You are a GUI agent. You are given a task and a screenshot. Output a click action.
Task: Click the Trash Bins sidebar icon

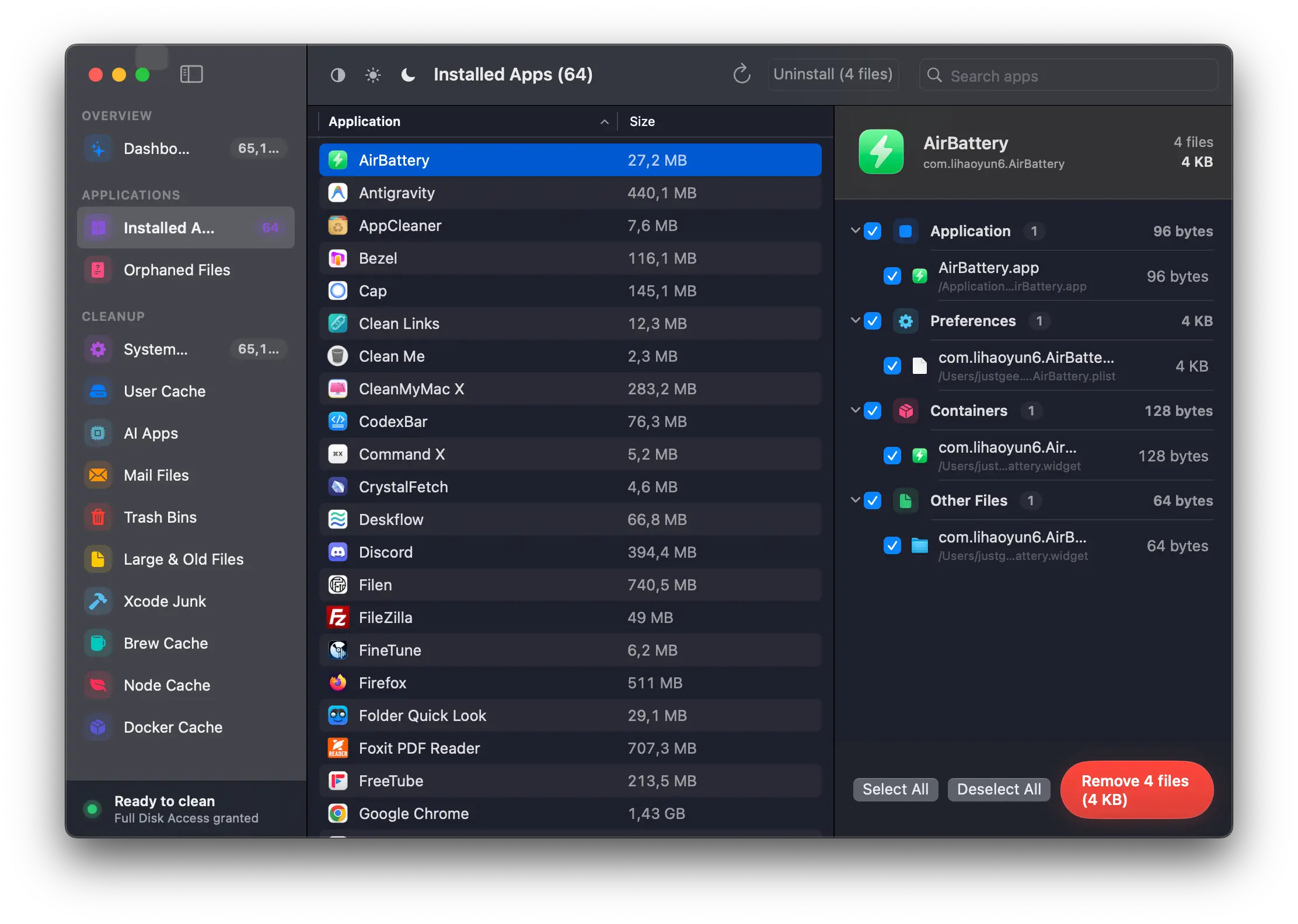tap(98, 517)
